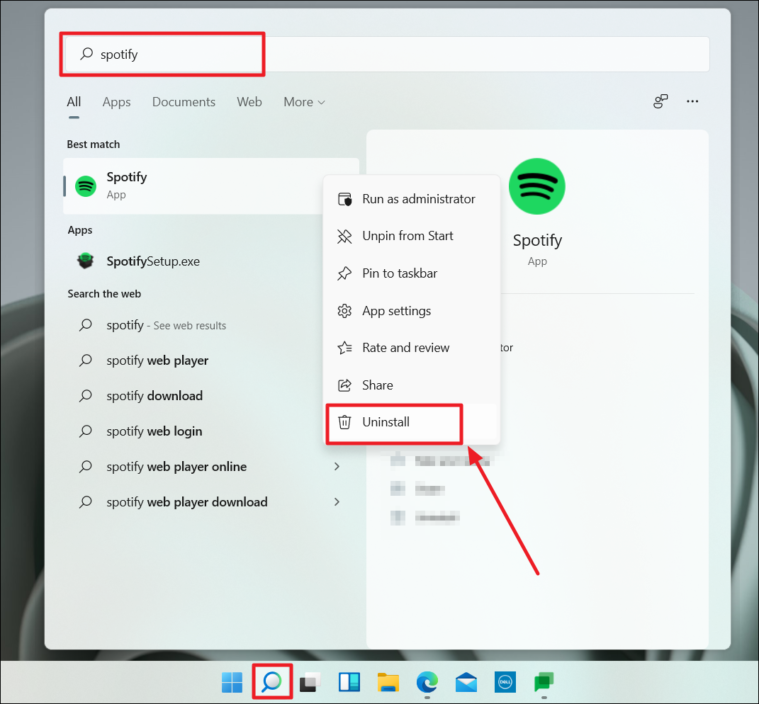The image size is (759, 704).
Task: Click the large Spotify logo in the preview pane
Action: [537, 186]
